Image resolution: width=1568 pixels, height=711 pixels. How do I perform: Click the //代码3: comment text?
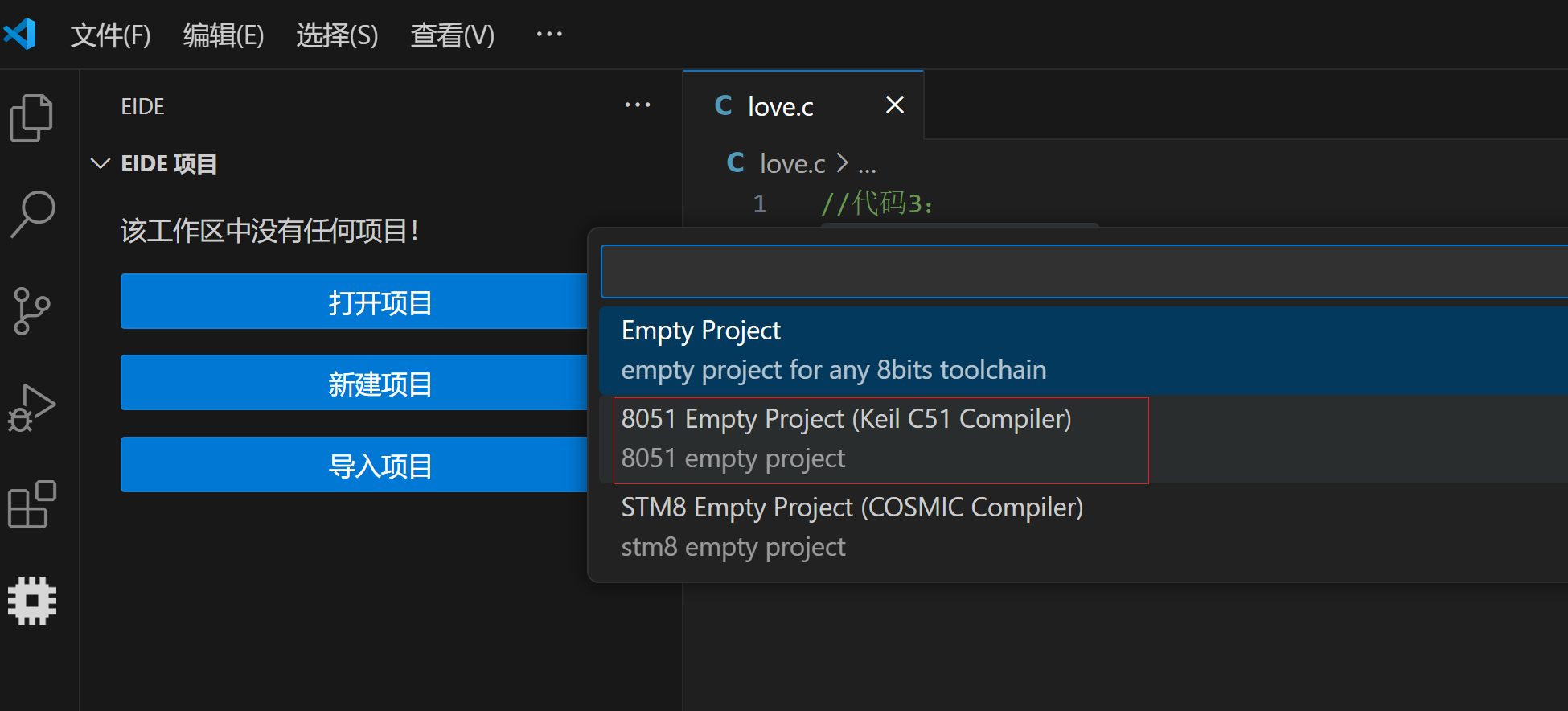(x=877, y=203)
